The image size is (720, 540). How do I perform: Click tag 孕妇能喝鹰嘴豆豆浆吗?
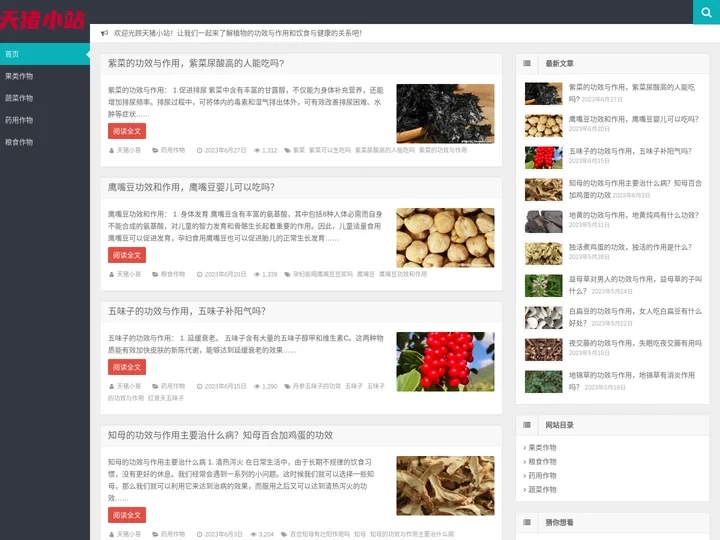coord(323,274)
